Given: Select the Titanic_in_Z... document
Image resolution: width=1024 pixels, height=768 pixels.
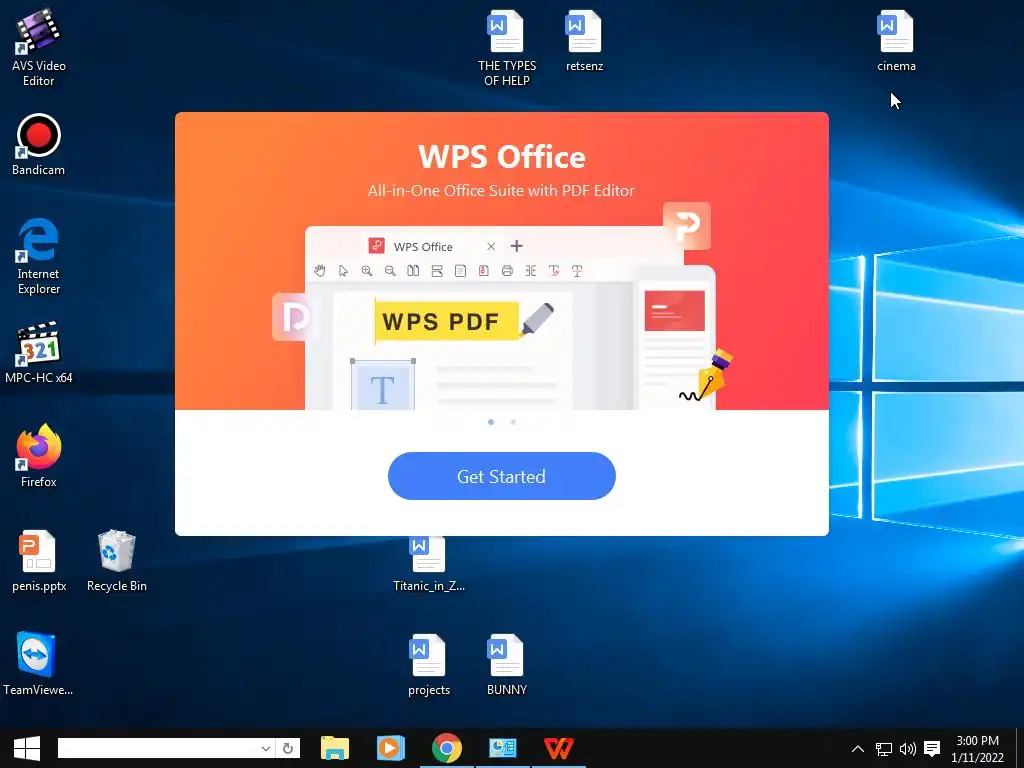Looking at the screenshot, I should coord(428,564).
